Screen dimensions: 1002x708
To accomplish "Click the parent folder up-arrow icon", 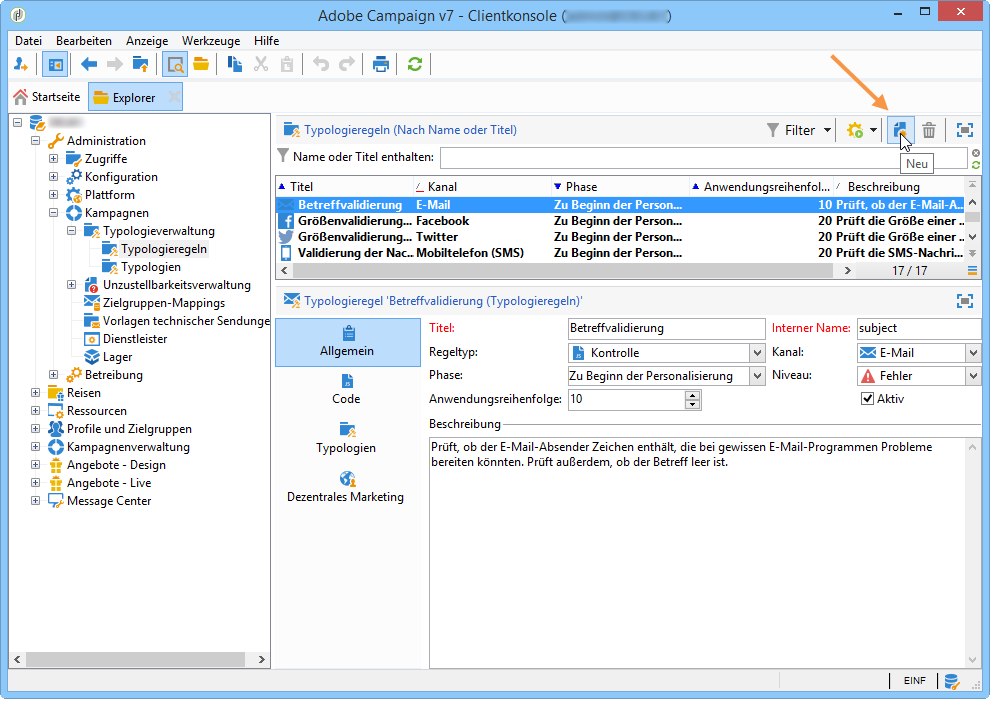I will point(140,65).
